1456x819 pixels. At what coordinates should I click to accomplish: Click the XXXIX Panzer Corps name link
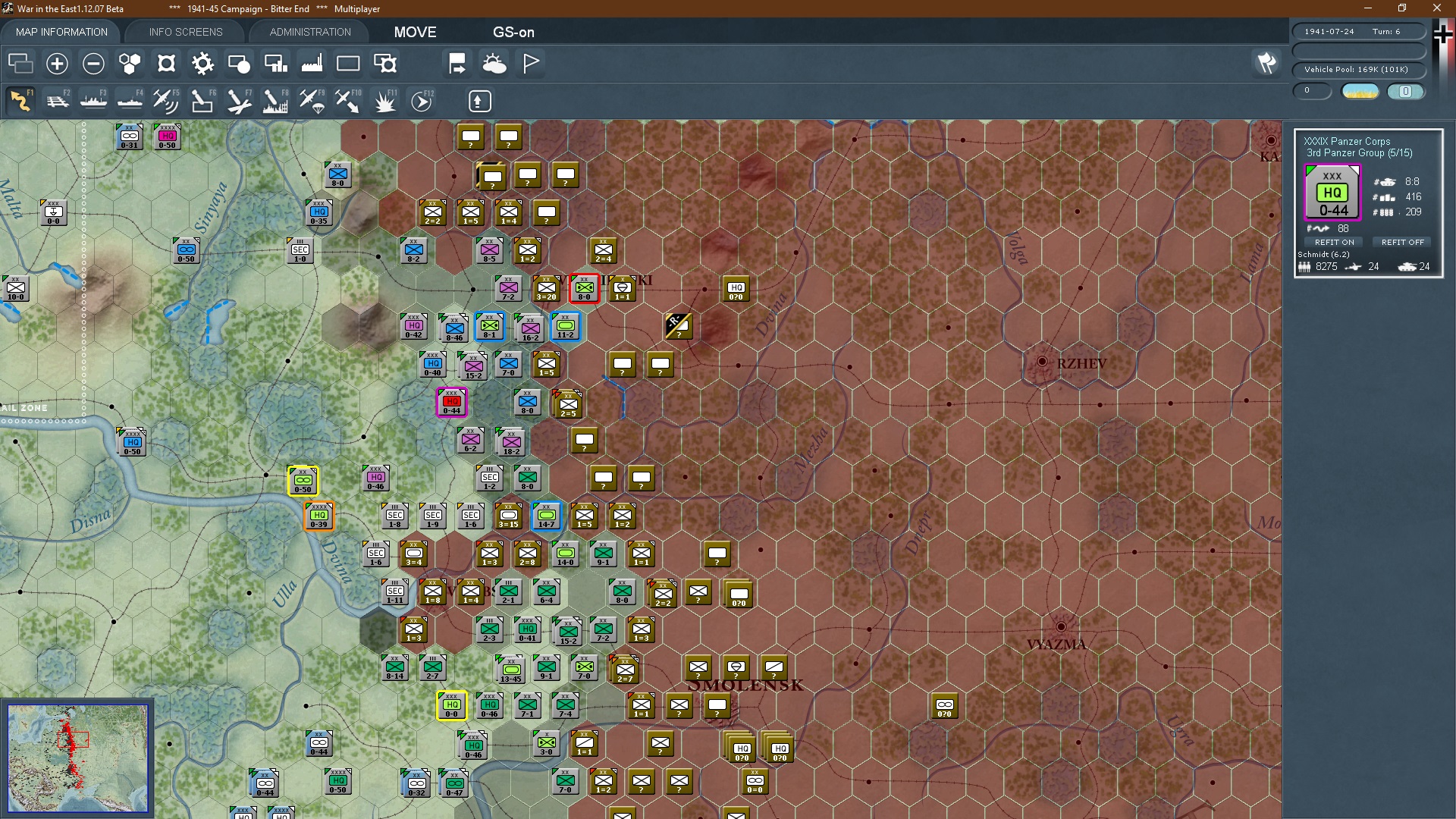point(1347,141)
